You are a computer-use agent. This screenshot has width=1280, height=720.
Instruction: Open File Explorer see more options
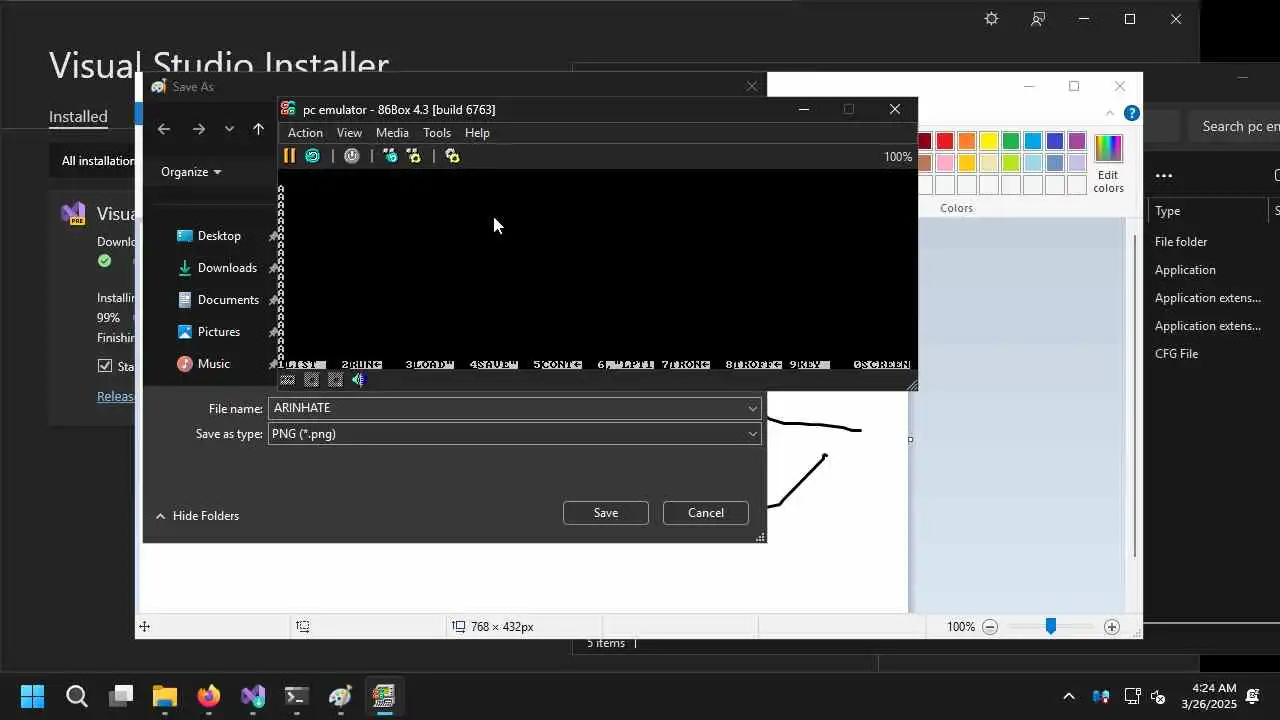(1164, 175)
